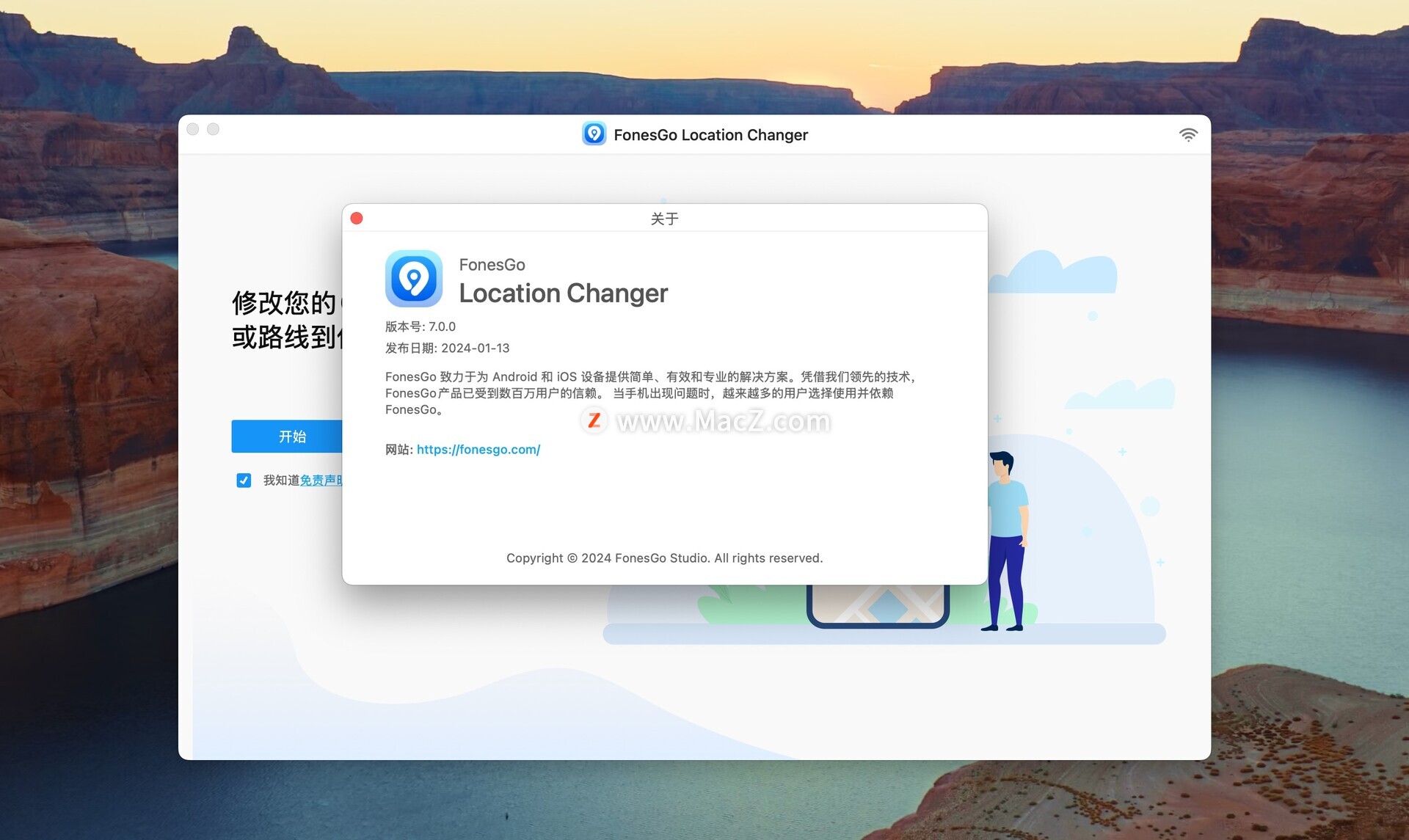1409x840 pixels.
Task: Click the Location Changer heading in the dialog
Action: pos(564,293)
